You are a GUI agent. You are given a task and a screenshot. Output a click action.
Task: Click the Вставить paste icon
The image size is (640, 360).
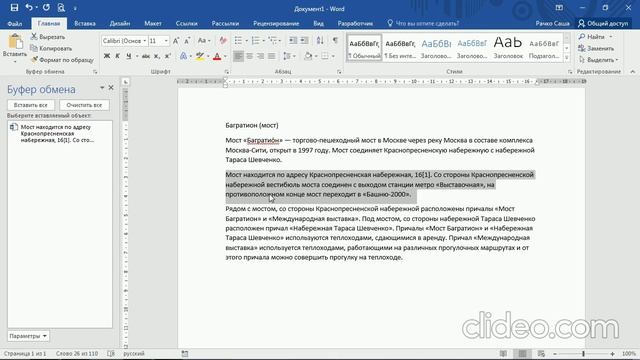(x=15, y=42)
